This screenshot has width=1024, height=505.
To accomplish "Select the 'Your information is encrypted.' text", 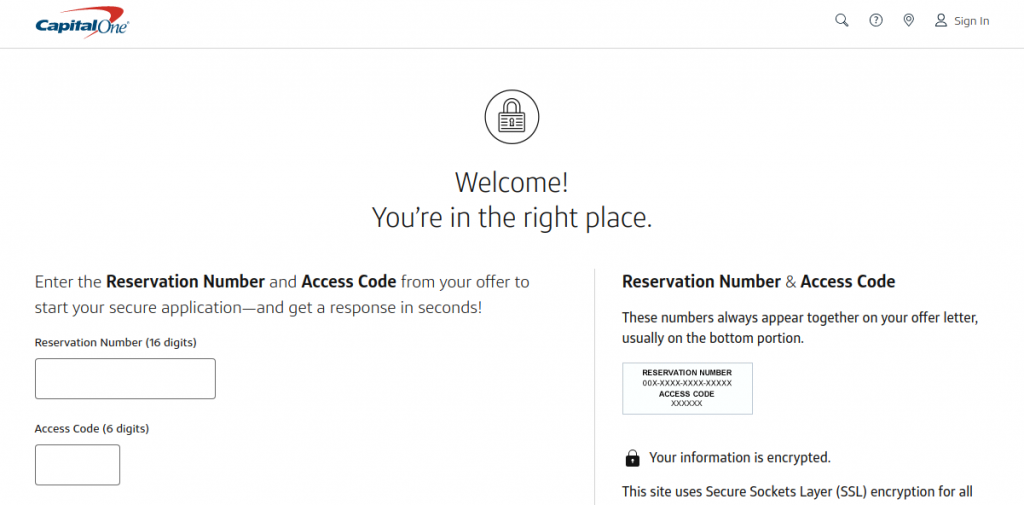I will pyautogui.click(x=740, y=457).
